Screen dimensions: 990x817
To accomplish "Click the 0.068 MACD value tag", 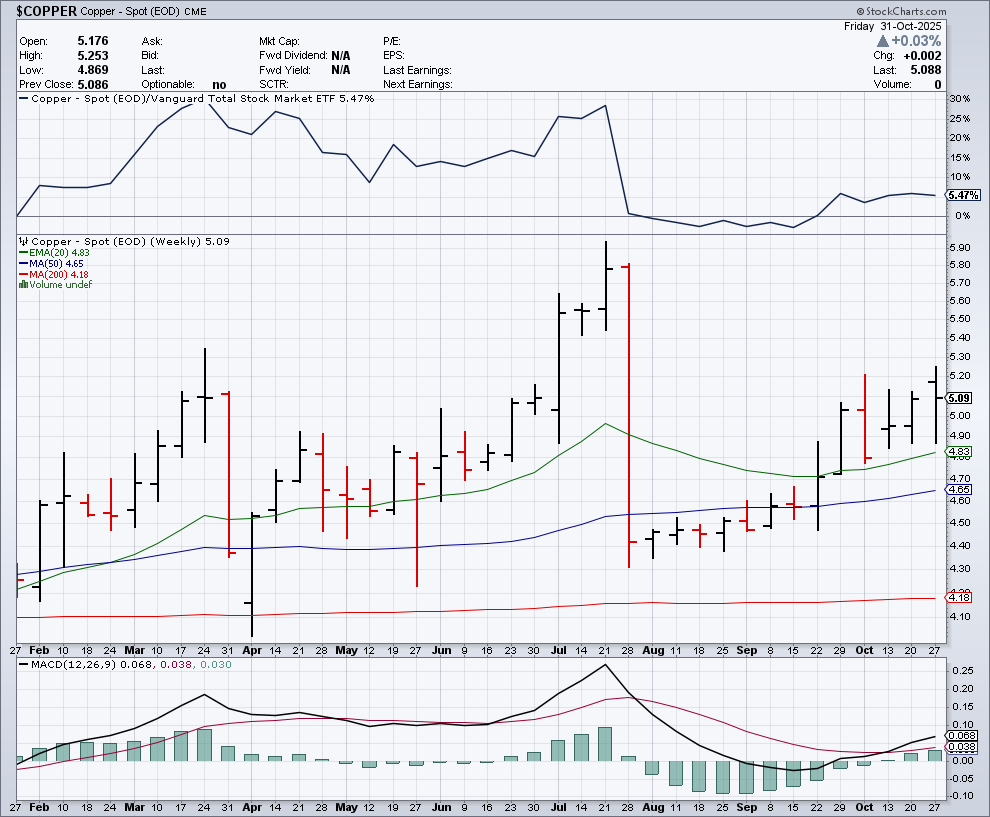I will point(958,736).
